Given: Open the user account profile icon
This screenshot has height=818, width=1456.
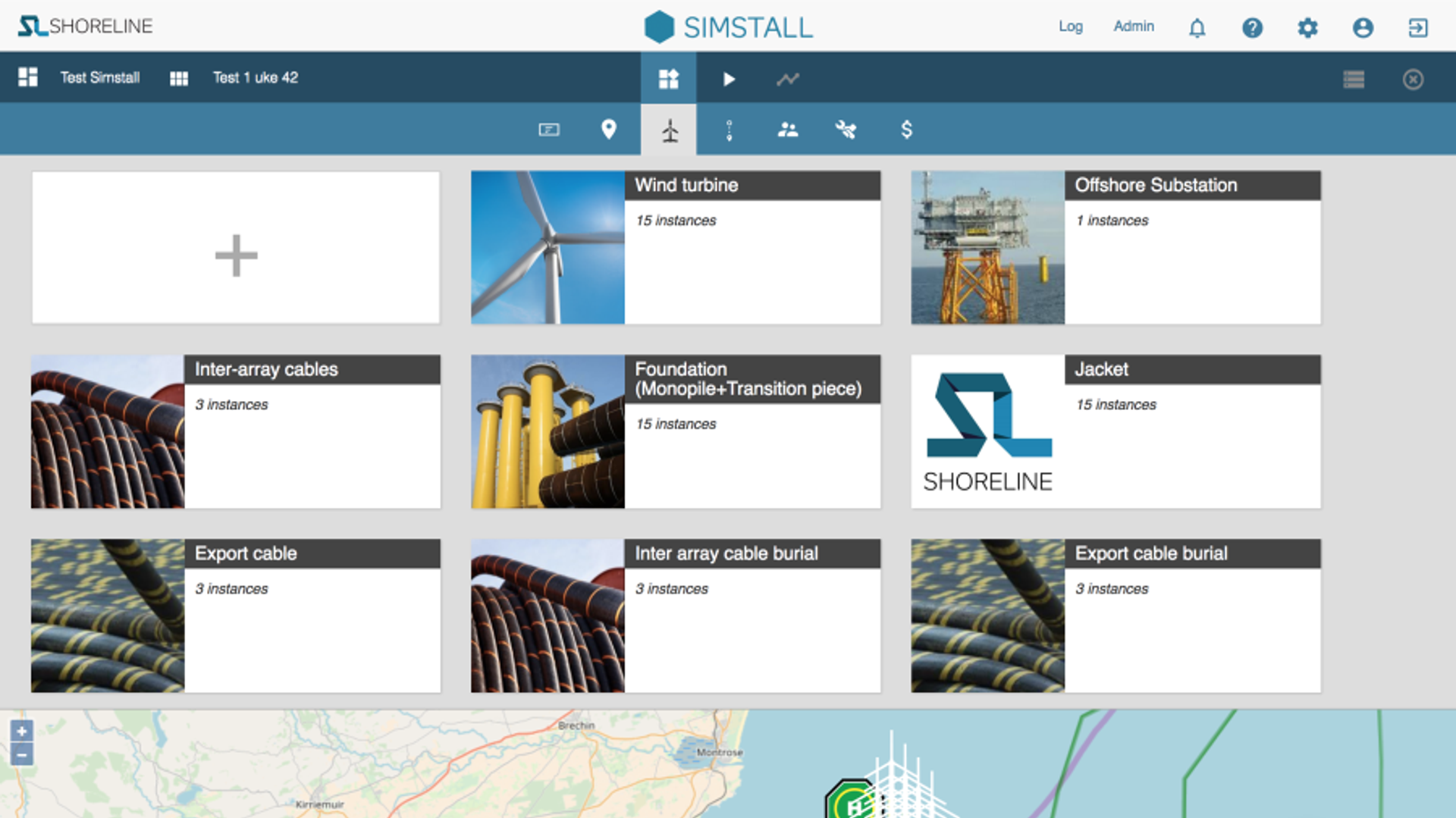Looking at the screenshot, I should [x=1363, y=28].
